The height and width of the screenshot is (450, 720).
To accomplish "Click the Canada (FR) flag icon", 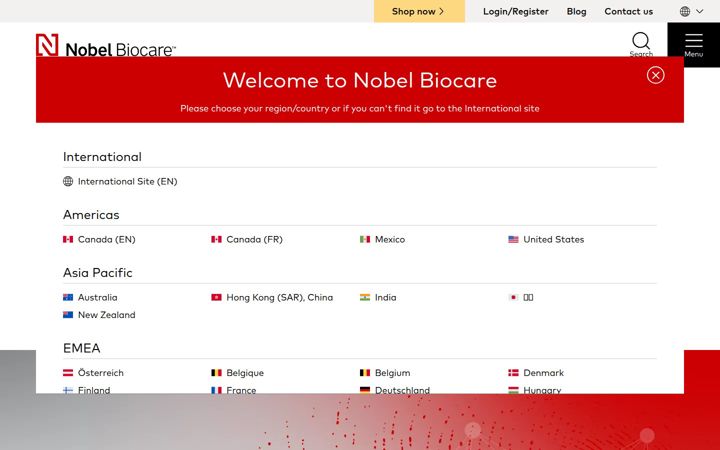I will click(216, 239).
